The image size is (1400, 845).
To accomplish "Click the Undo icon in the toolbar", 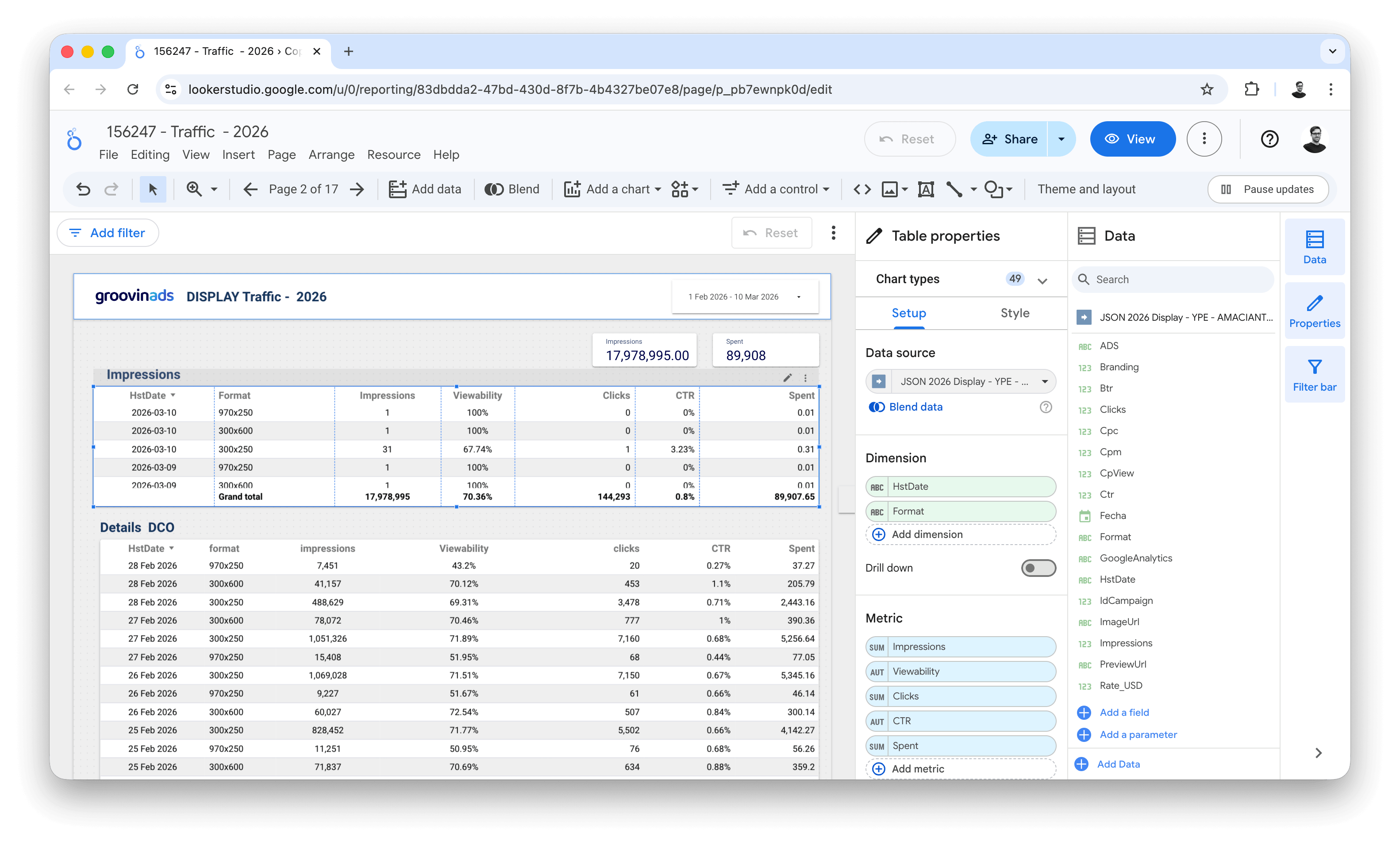I will pyautogui.click(x=84, y=189).
